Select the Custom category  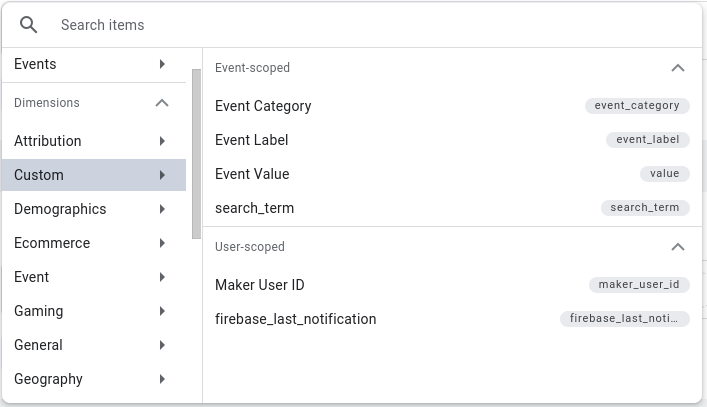tap(94, 175)
